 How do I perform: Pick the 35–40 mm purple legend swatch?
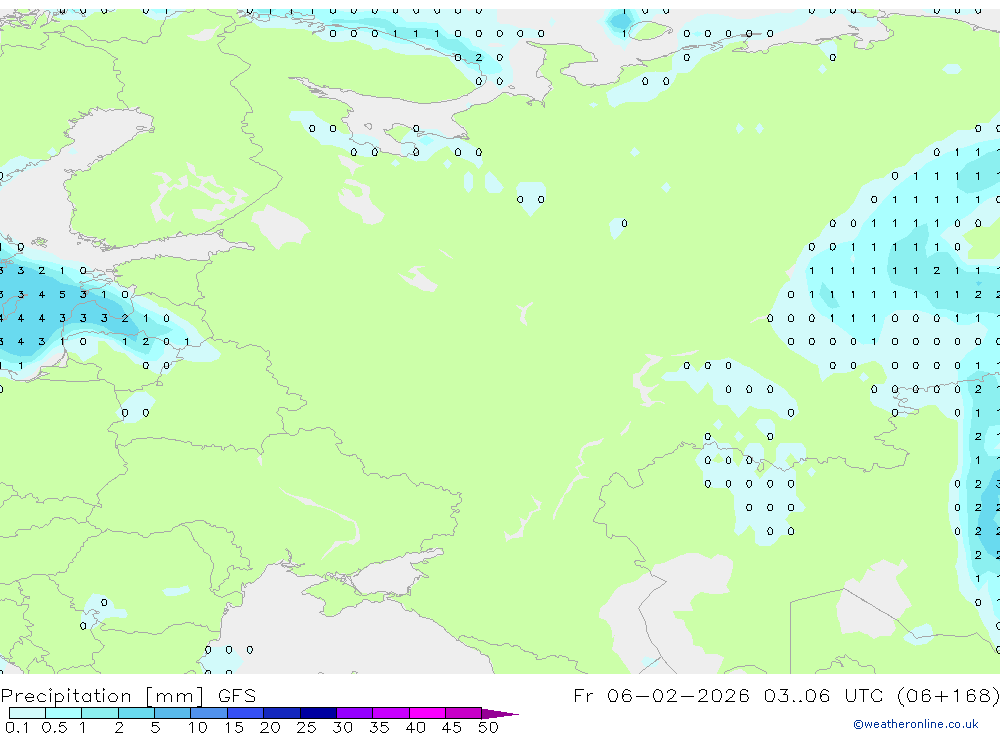[x=391, y=713]
